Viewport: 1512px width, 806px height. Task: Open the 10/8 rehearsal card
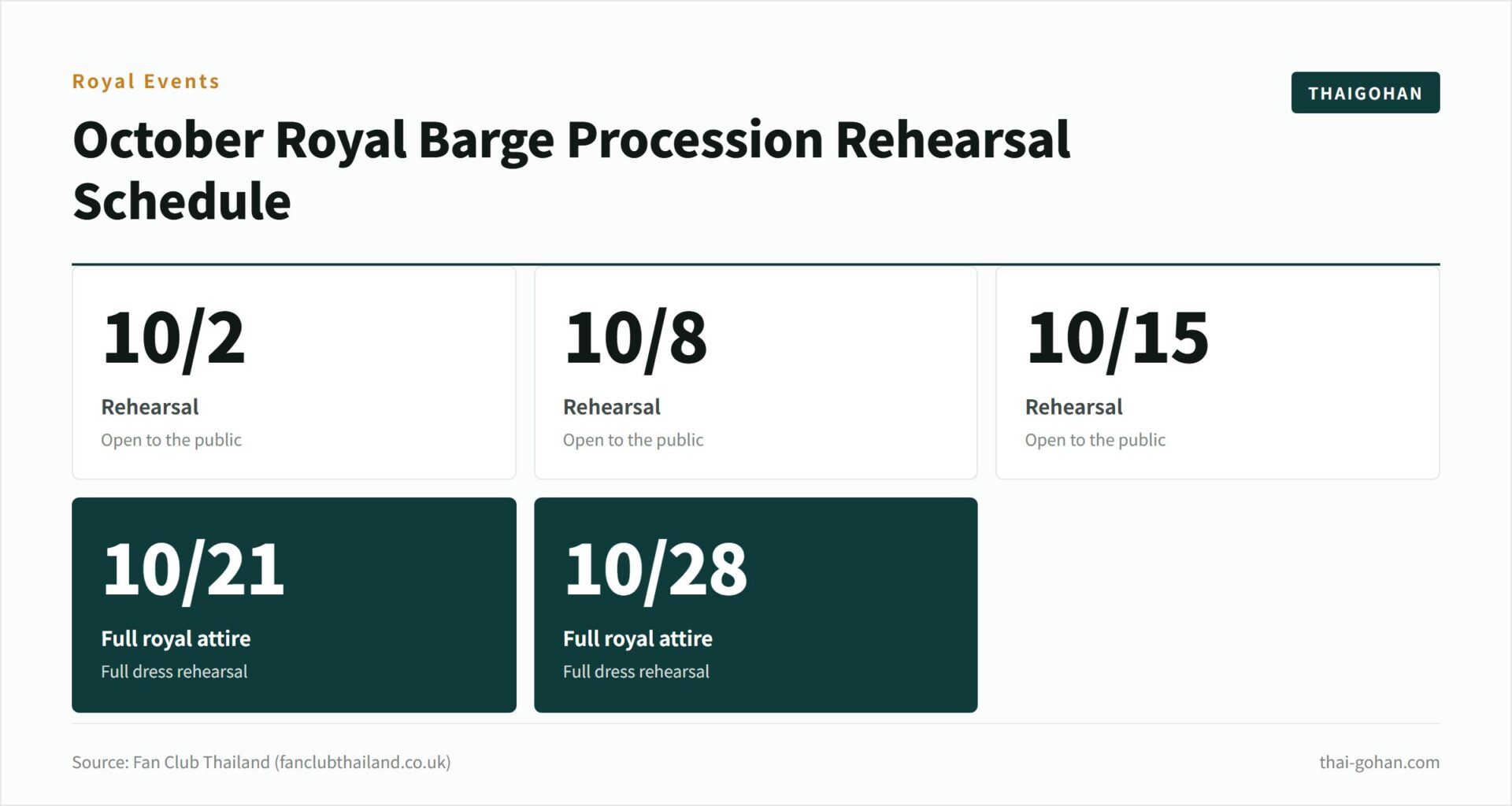coord(755,373)
